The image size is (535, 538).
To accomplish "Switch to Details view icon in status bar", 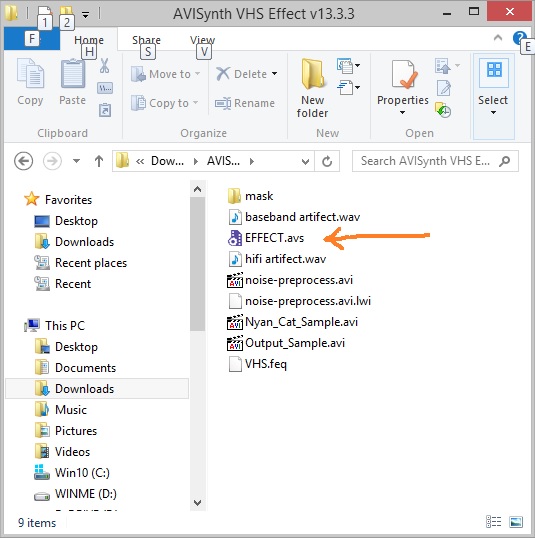I will point(493,522).
